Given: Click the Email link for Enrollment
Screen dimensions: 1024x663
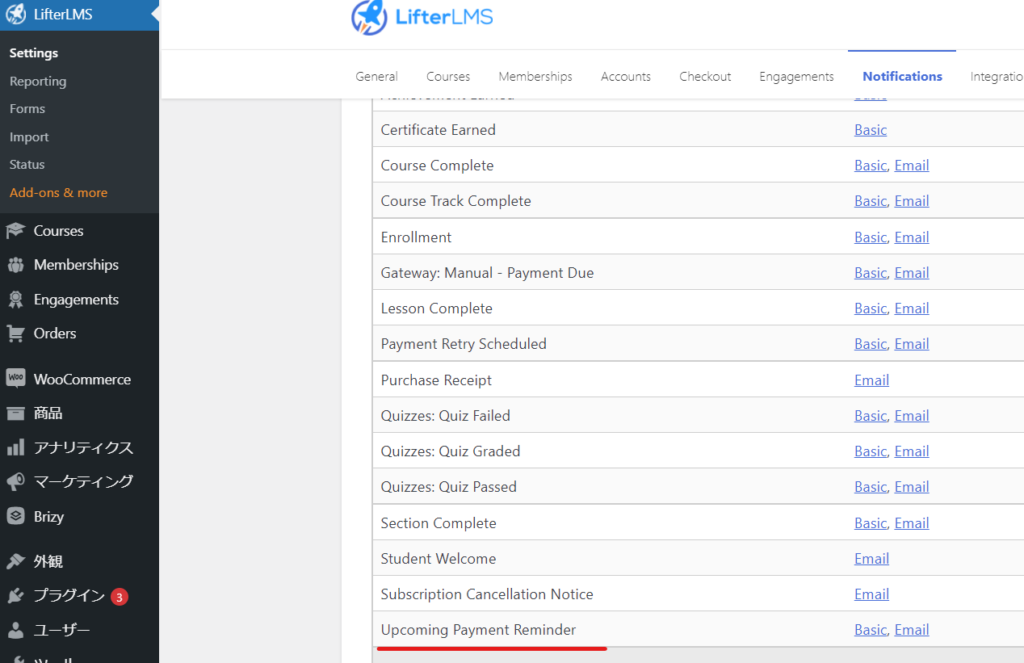Looking at the screenshot, I should click(912, 237).
